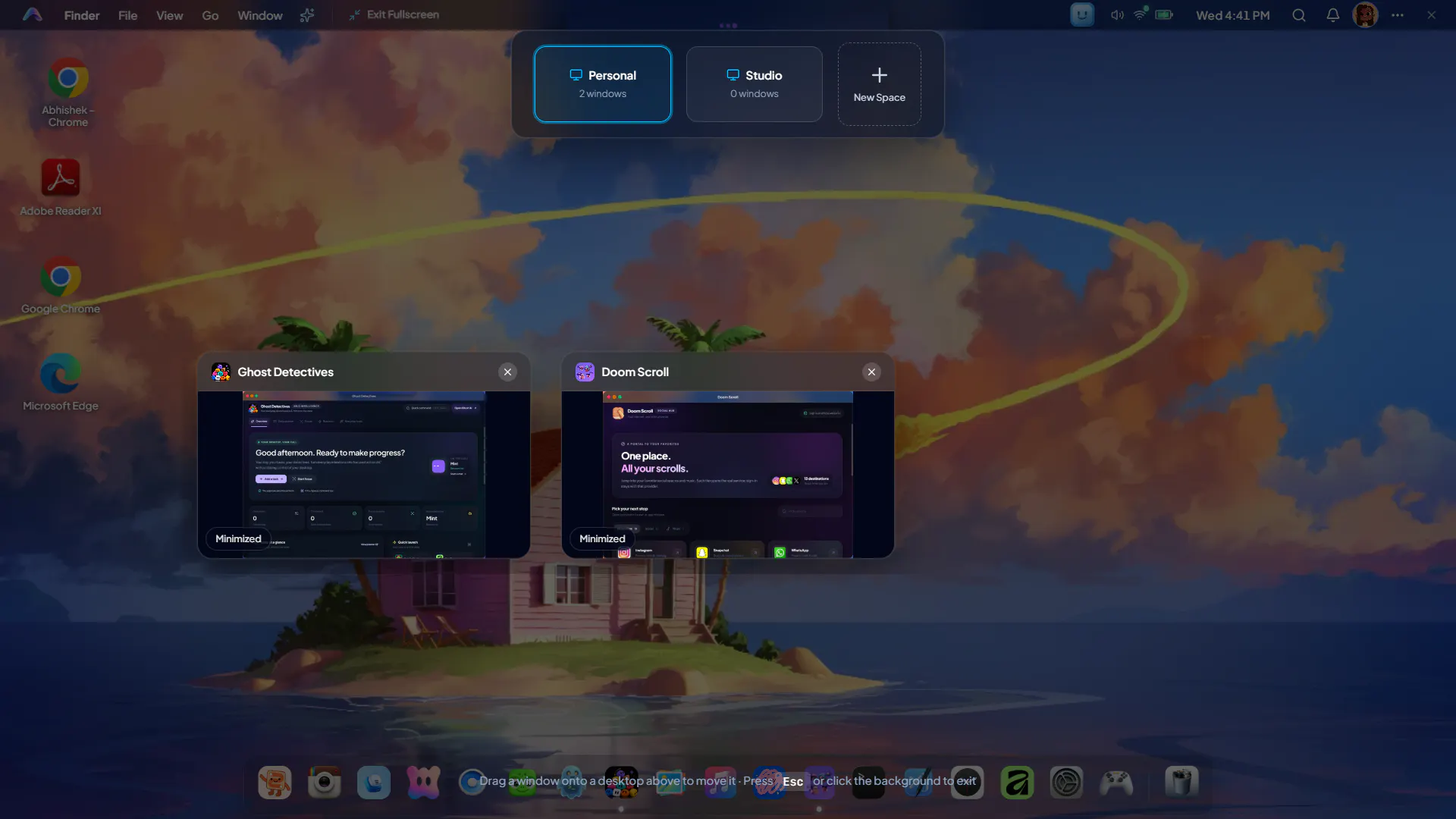Click the smiley face assistant icon
The height and width of the screenshot is (819, 1456).
tap(1082, 15)
